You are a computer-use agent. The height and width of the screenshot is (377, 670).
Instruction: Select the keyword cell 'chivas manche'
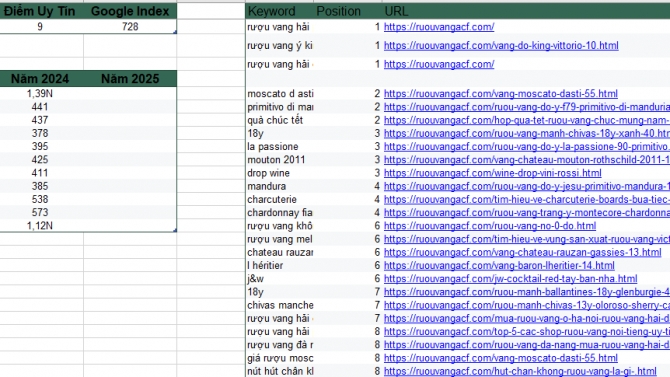280,306
